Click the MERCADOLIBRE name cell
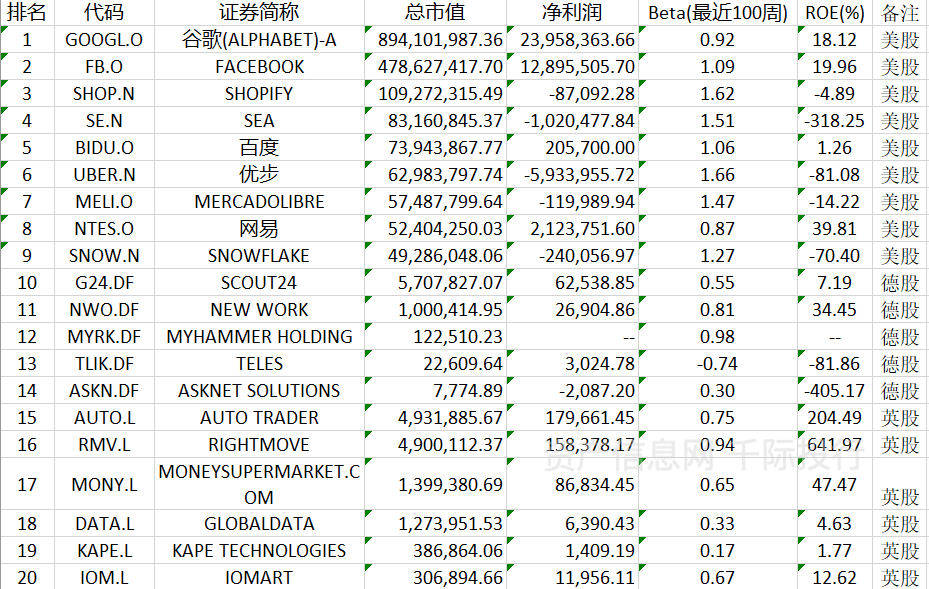The width and height of the screenshot is (929, 589). point(259,202)
